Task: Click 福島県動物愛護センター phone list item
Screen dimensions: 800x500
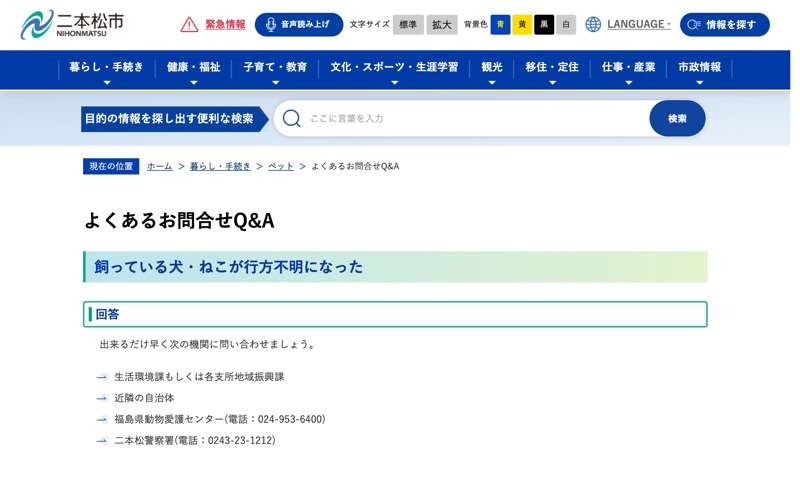Action: [219, 419]
